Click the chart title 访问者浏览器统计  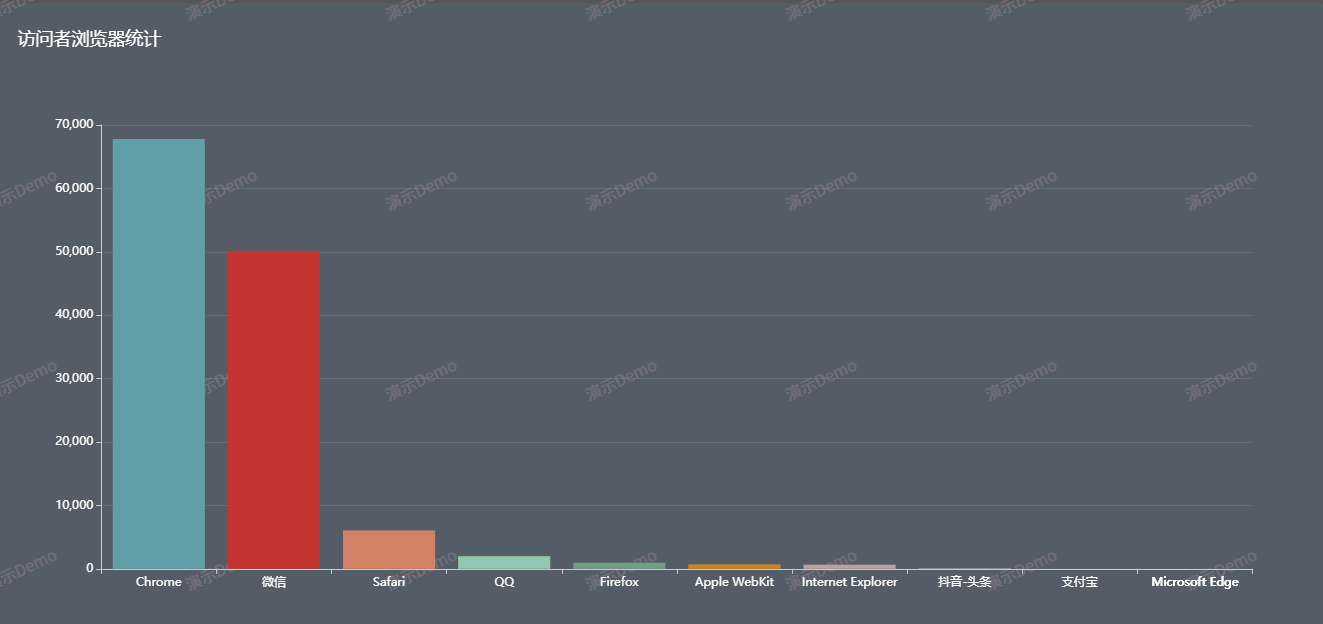(89, 40)
